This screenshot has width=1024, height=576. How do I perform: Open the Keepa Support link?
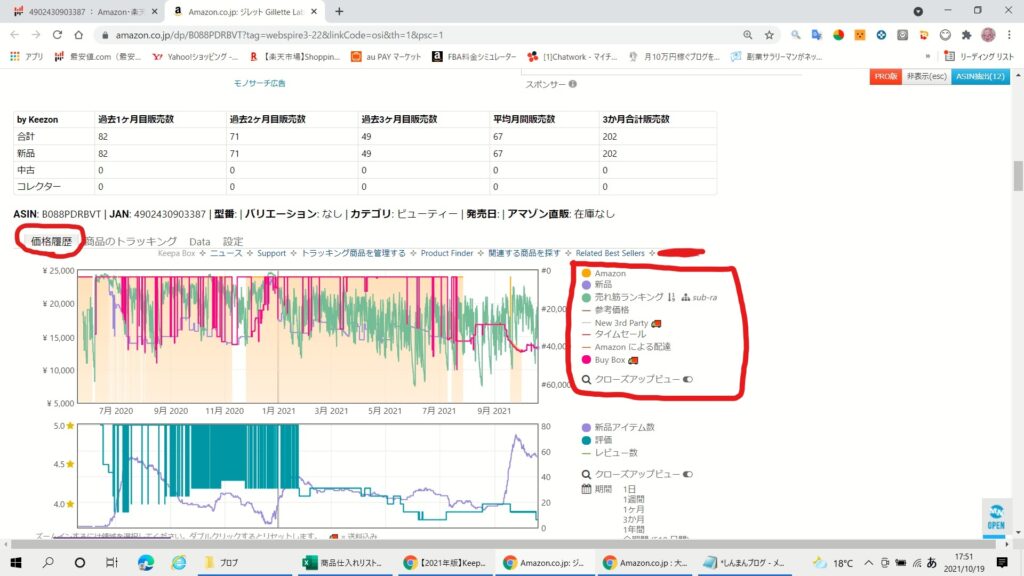[271, 253]
